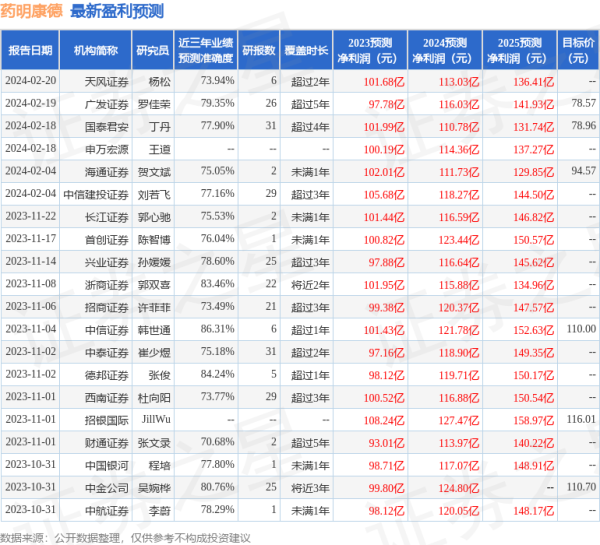Select the 2023预测净利润 column header

pyautogui.click(x=370, y=50)
